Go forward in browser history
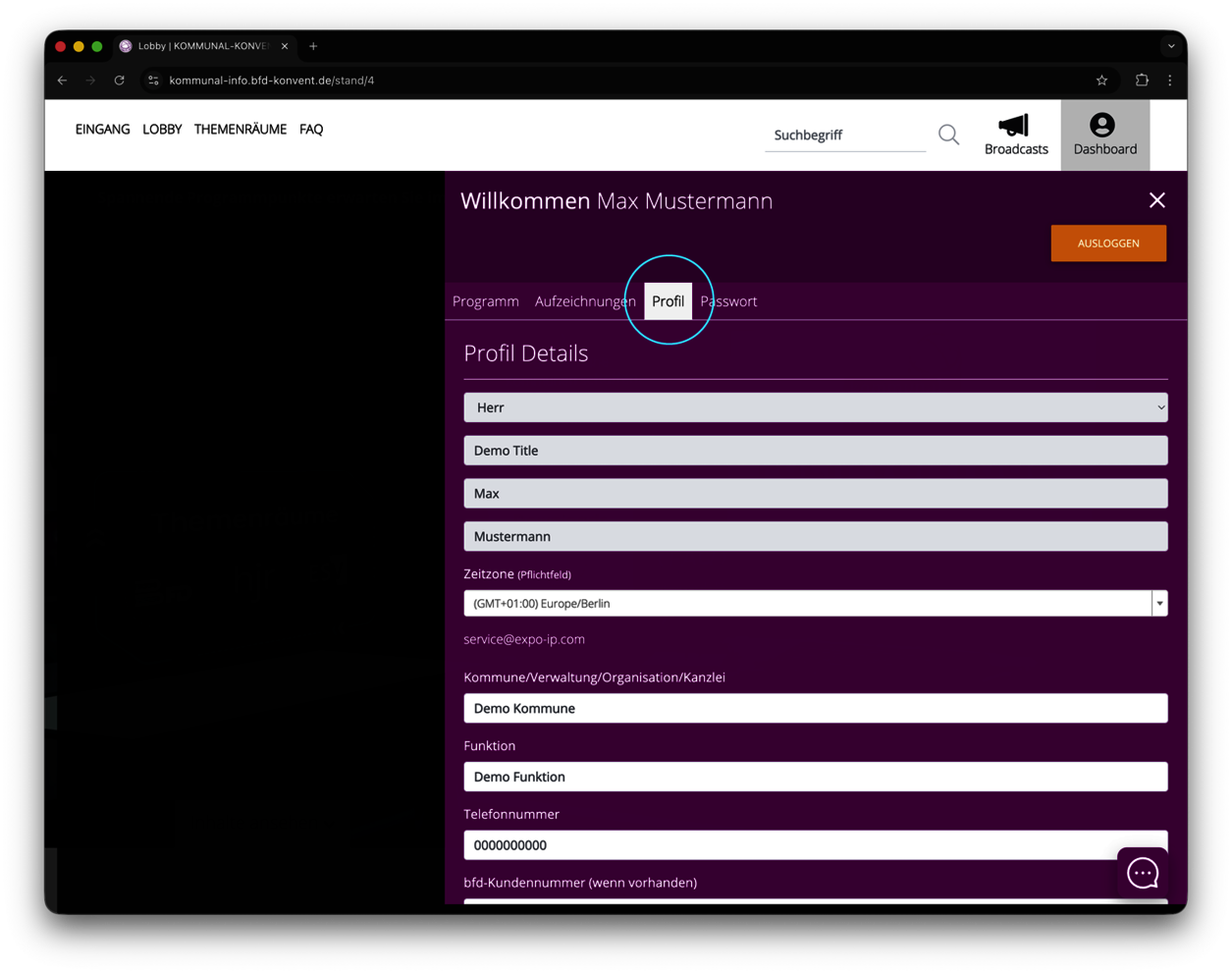1232x974 pixels. pos(91,81)
